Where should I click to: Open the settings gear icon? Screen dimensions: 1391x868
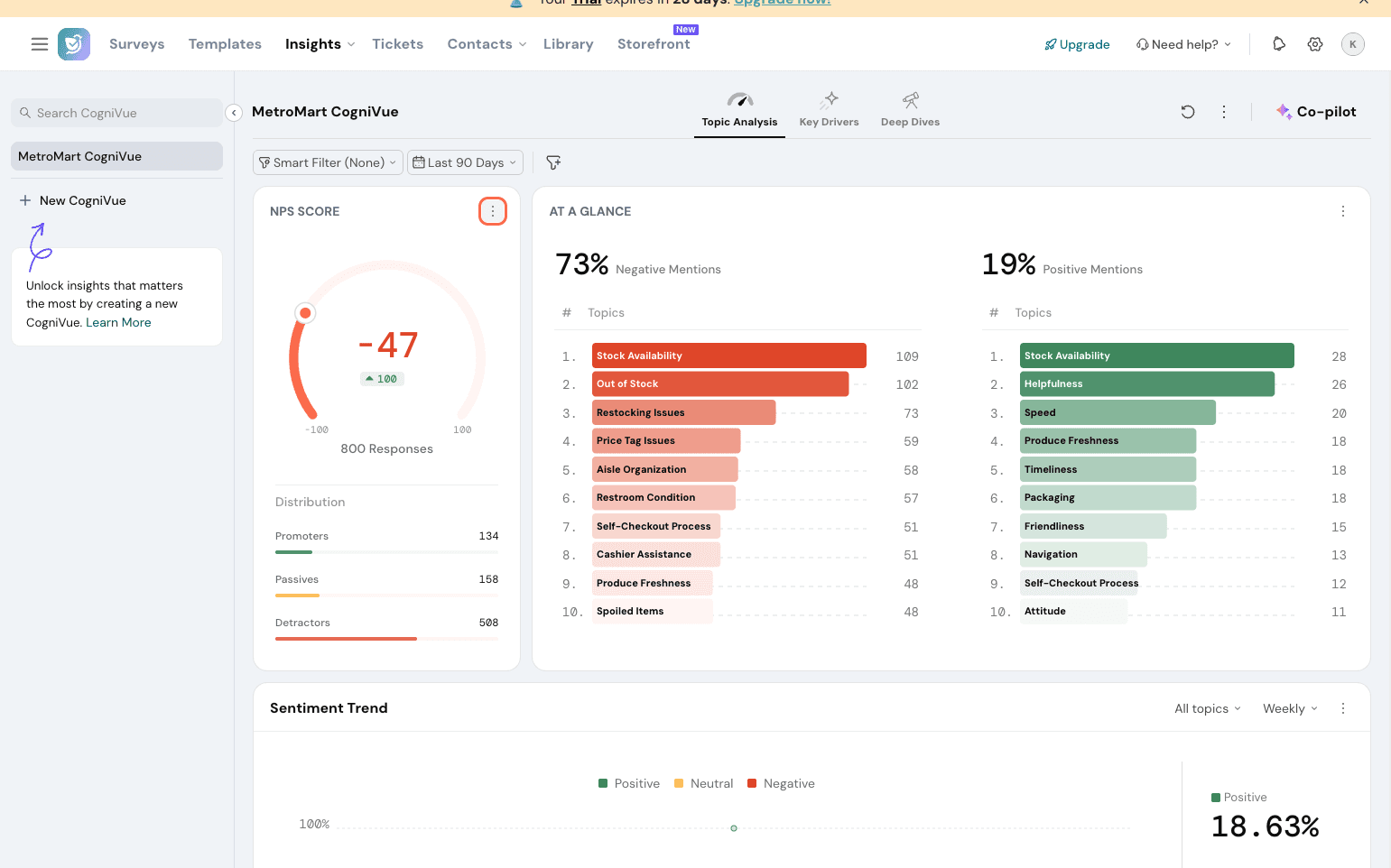[x=1315, y=44]
